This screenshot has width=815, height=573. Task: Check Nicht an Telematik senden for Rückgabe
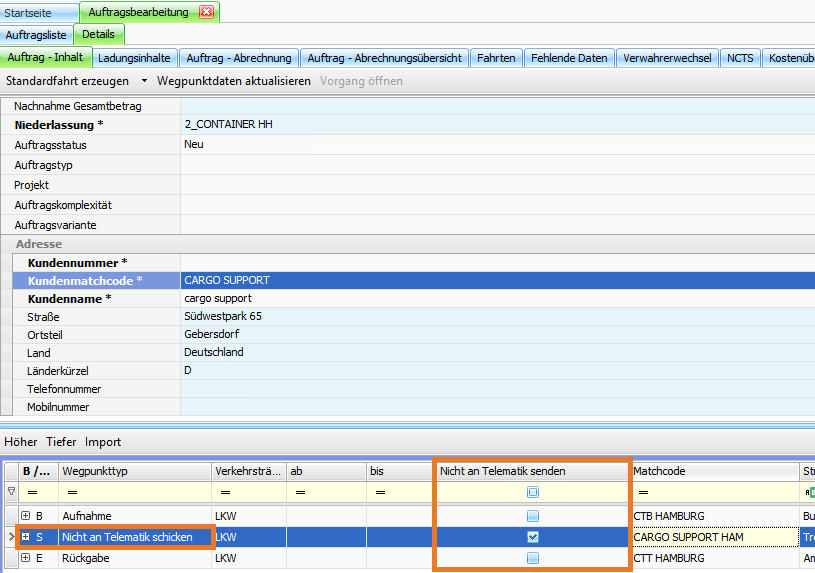pyautogui.click(x=533, y=558)
